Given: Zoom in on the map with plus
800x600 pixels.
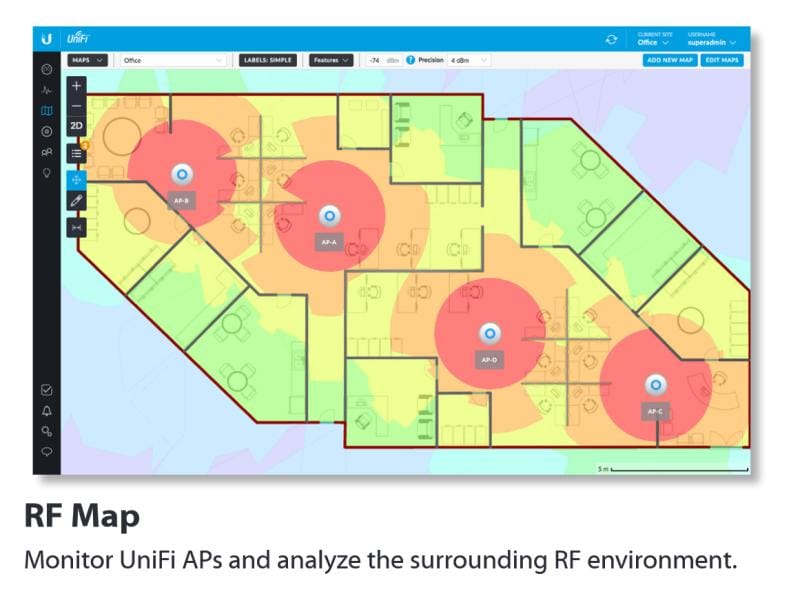Looking at the screenshot, I should (77, 86).
